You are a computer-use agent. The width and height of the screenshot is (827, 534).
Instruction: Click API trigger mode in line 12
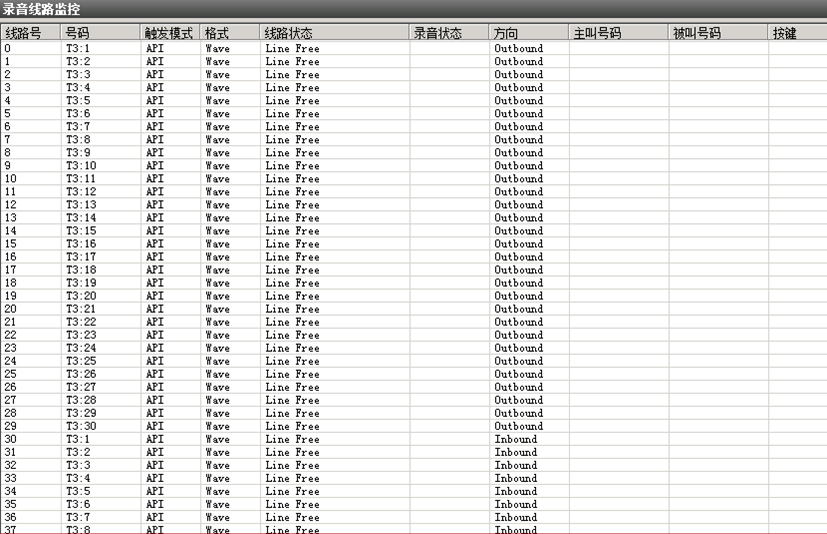click(155, 205)
